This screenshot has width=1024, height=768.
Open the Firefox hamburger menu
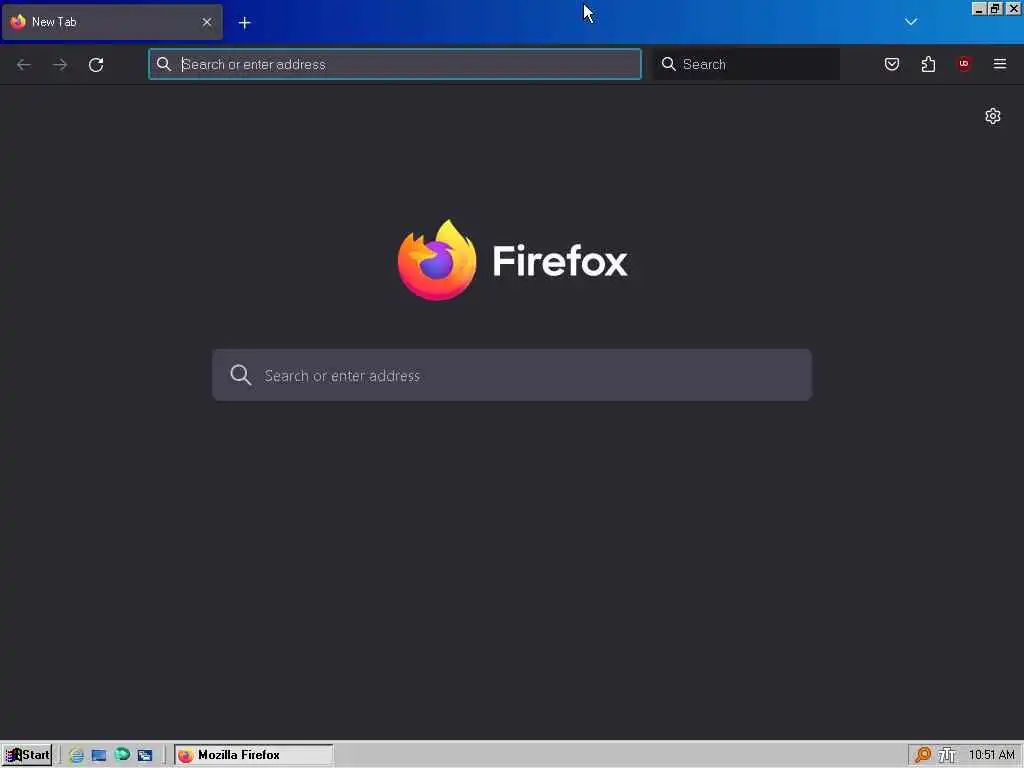click(1000, 64)
